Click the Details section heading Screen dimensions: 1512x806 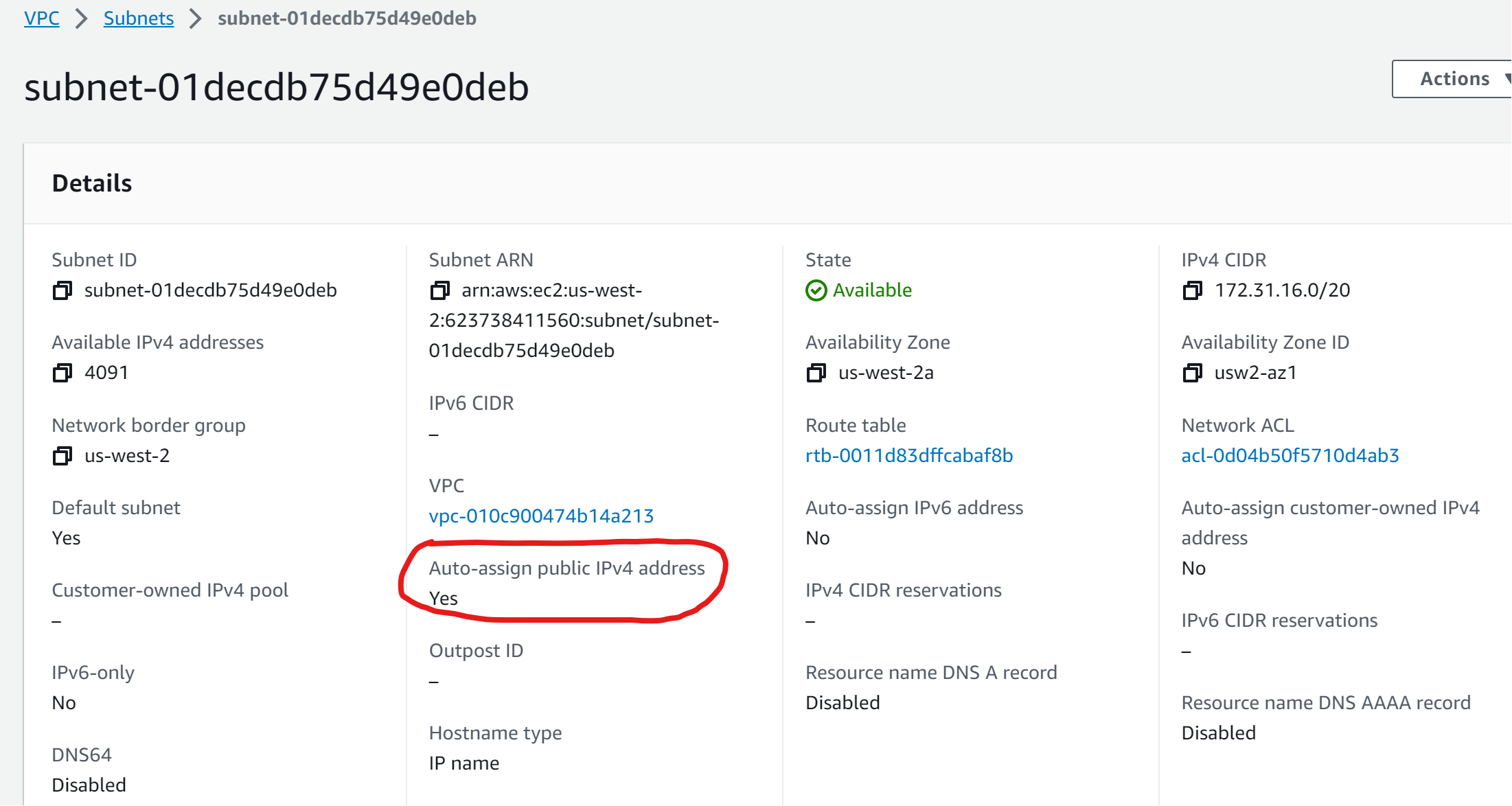92,183
